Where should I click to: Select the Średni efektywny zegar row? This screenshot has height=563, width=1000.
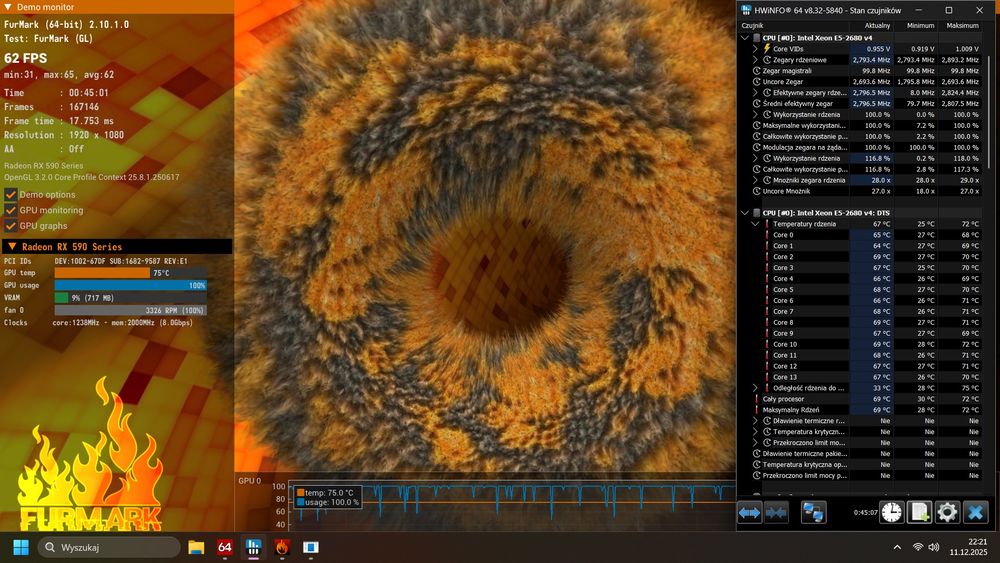pyautogui.click(x=860, y=103)
